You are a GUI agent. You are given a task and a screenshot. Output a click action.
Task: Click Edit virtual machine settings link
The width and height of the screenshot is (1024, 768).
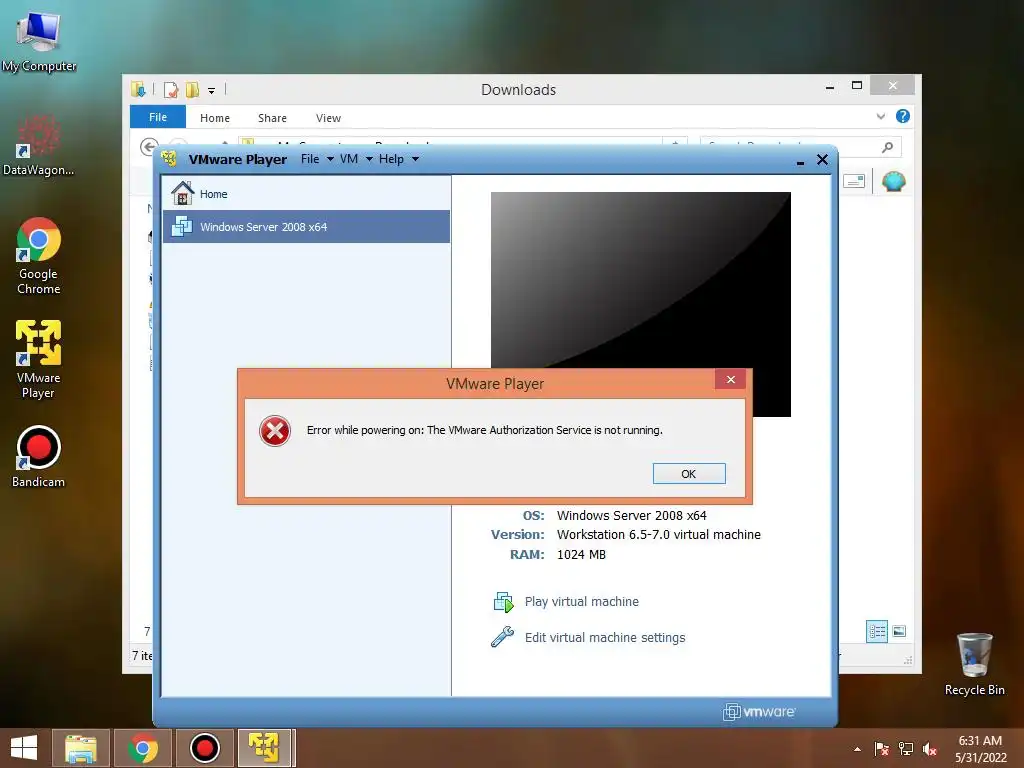[x=605, y=637]
